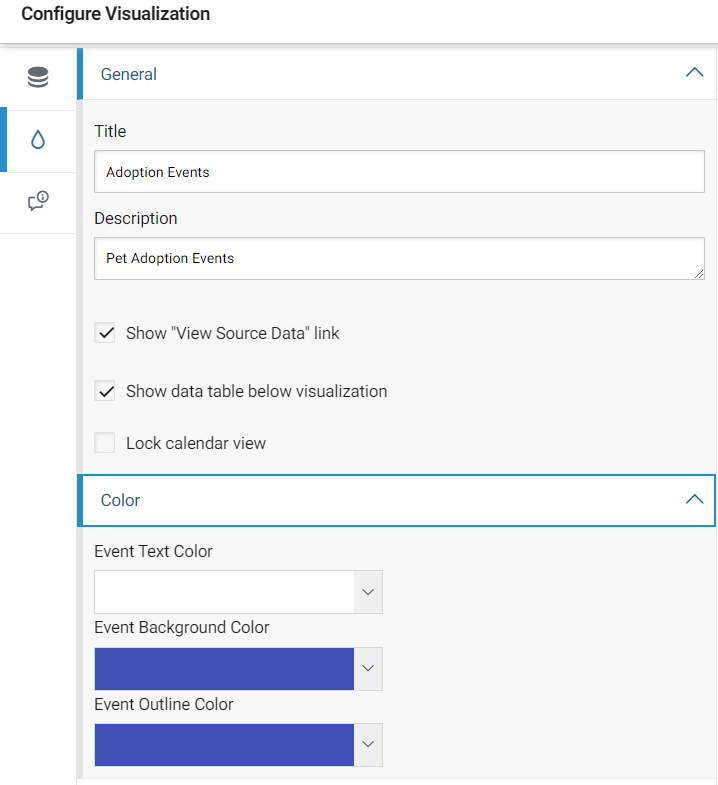Open the data source database icon tab

pyautogui.click(x=38, y=78)
